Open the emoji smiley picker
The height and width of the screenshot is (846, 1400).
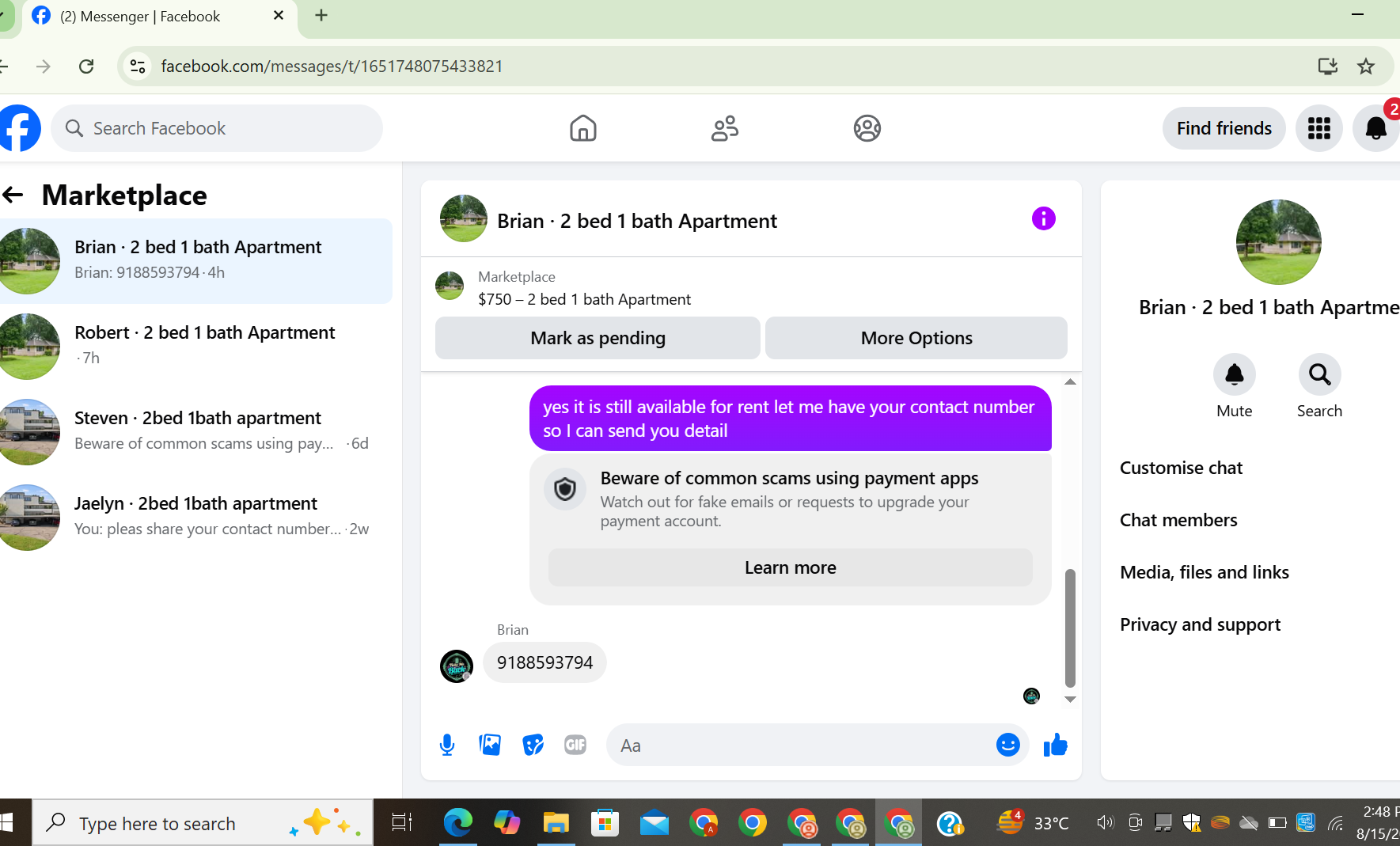tap(1007, 745)
